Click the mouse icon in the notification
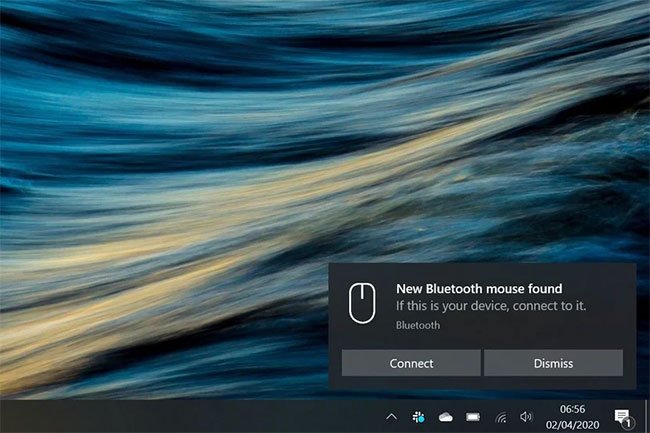Viewport: 650px width, 433px height. click(x=361, y=302)
